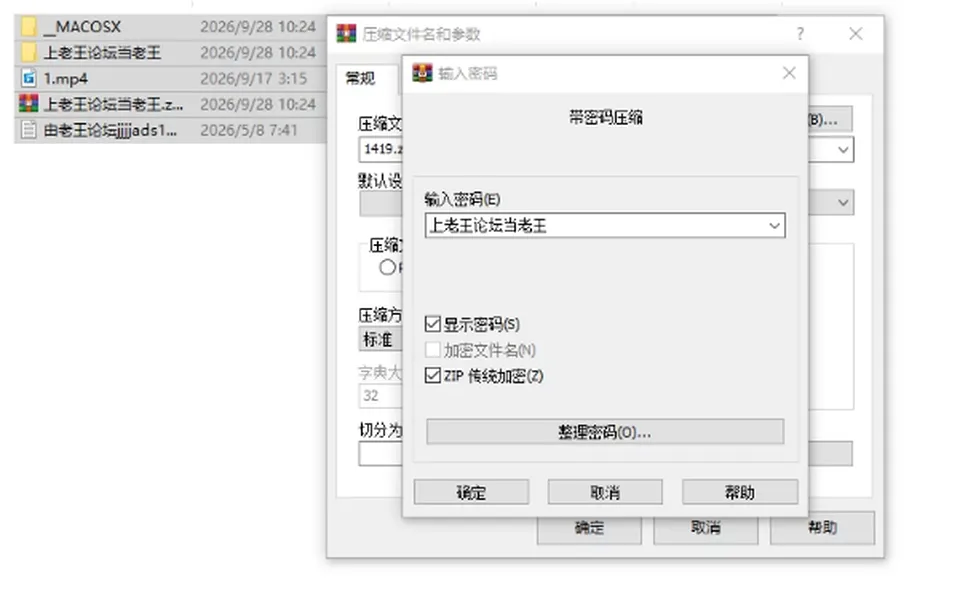
Task: Click the dictionary size field showing 32
Action: pos(381,396)
